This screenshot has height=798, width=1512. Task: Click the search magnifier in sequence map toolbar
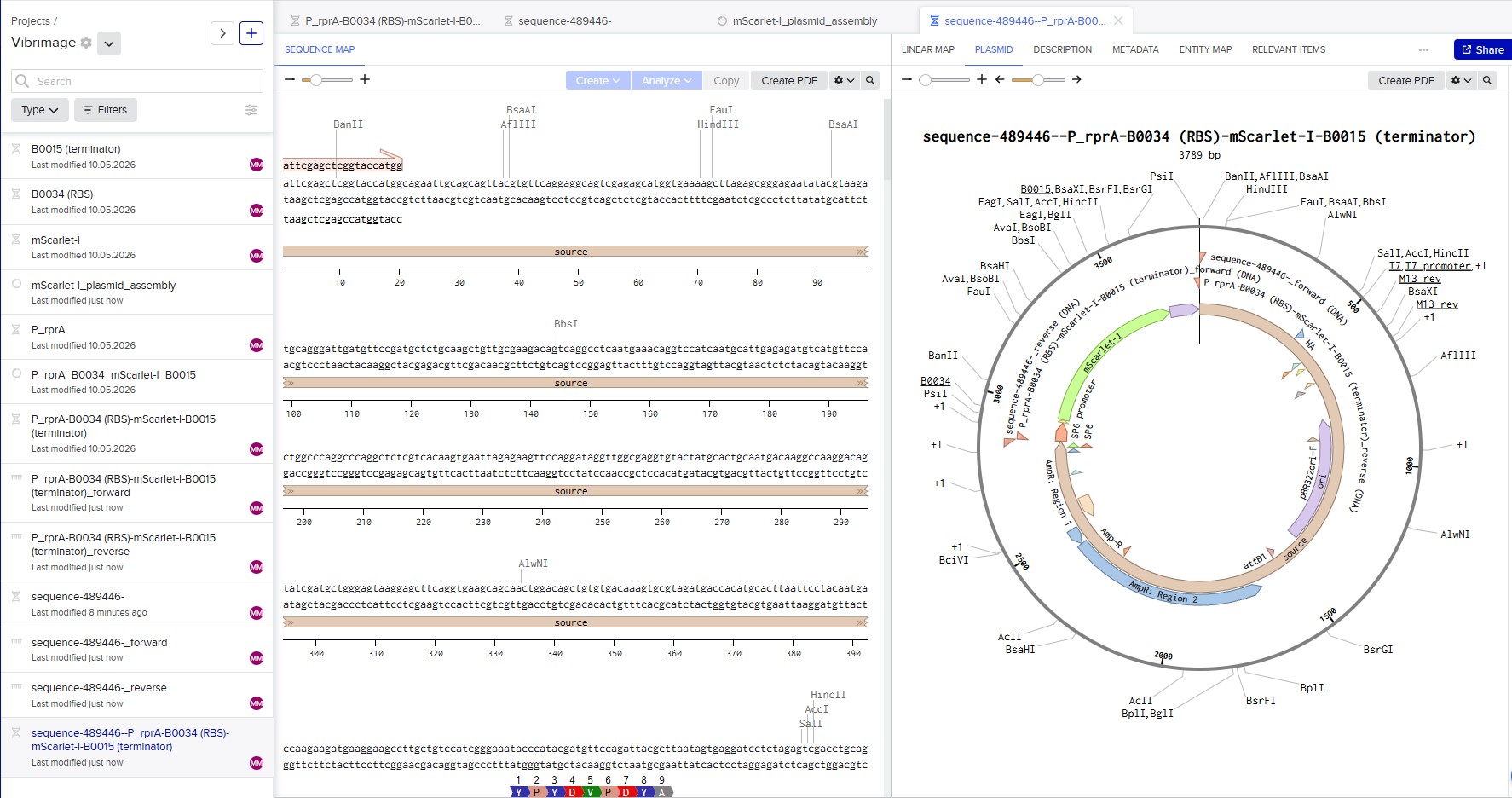click(x=870, y=80)
